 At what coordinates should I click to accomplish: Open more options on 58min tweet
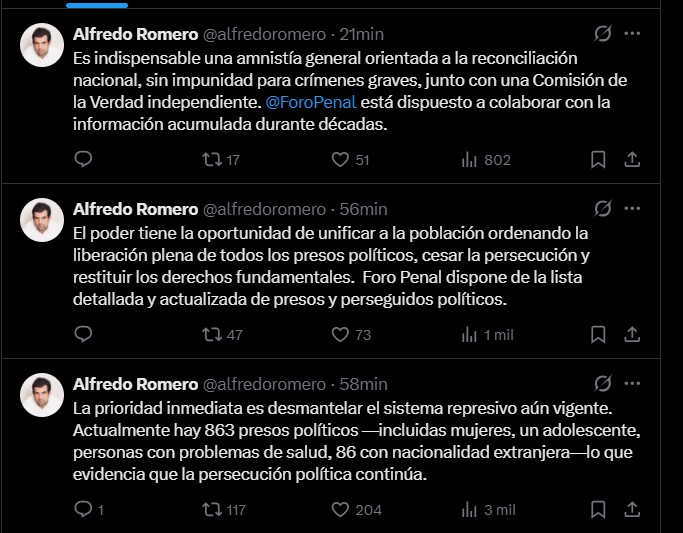click(x=632, y=383)
